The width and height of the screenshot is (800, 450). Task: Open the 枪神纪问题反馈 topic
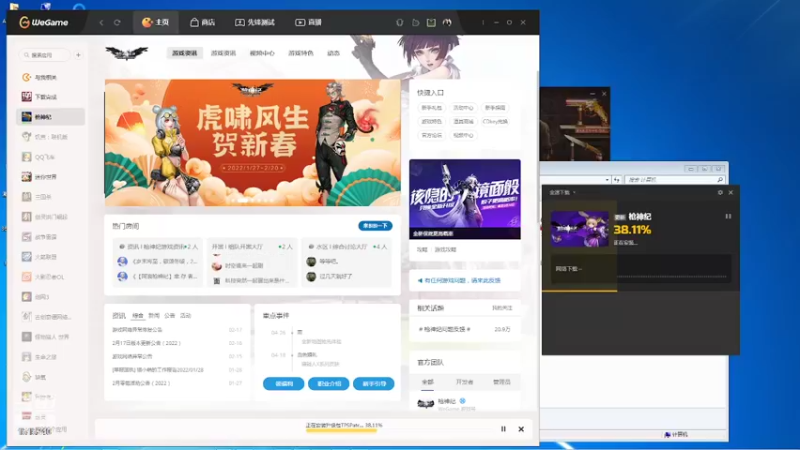[444, 330]
